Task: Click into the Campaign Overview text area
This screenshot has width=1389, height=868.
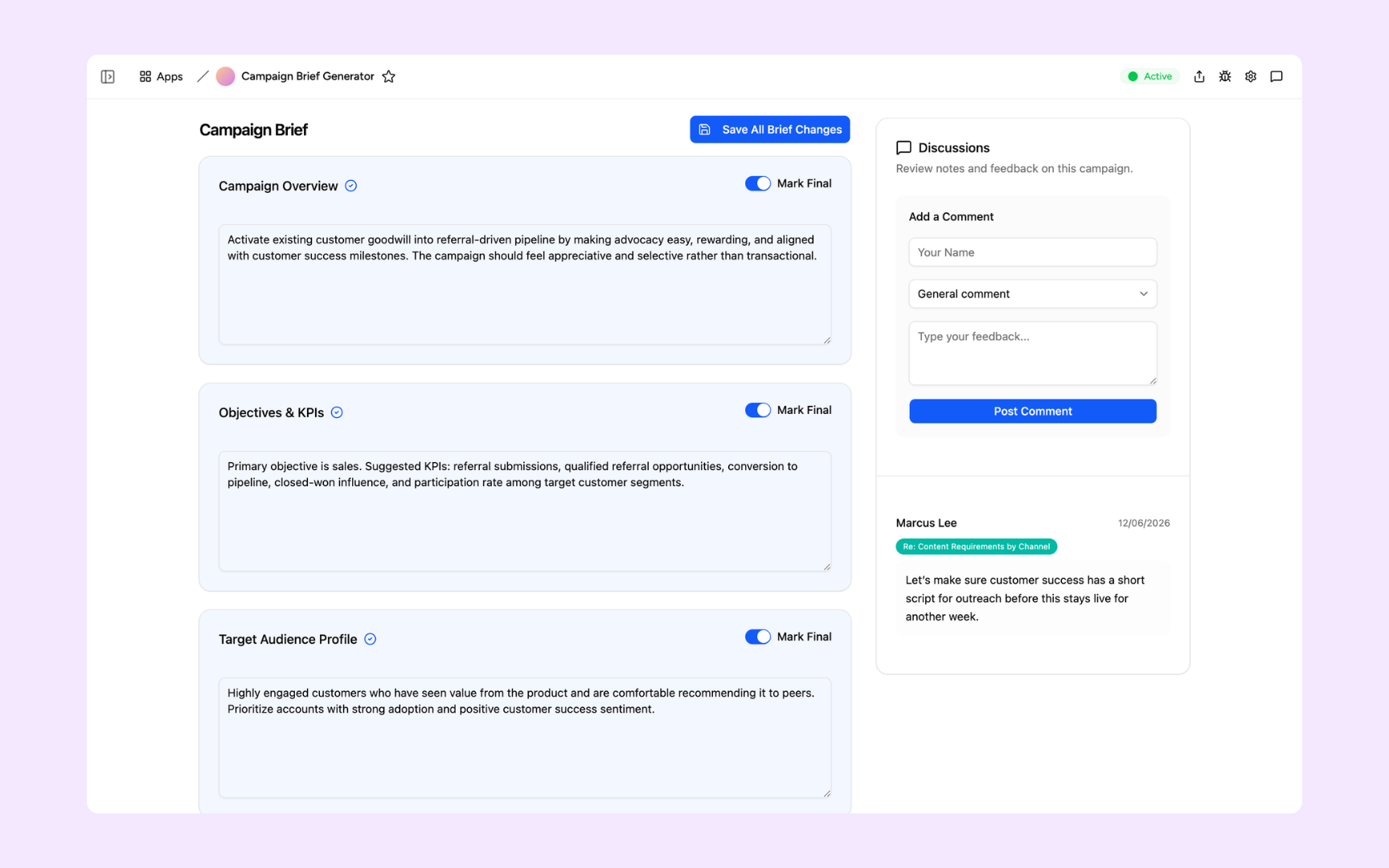Action: [x=525, y=285]
